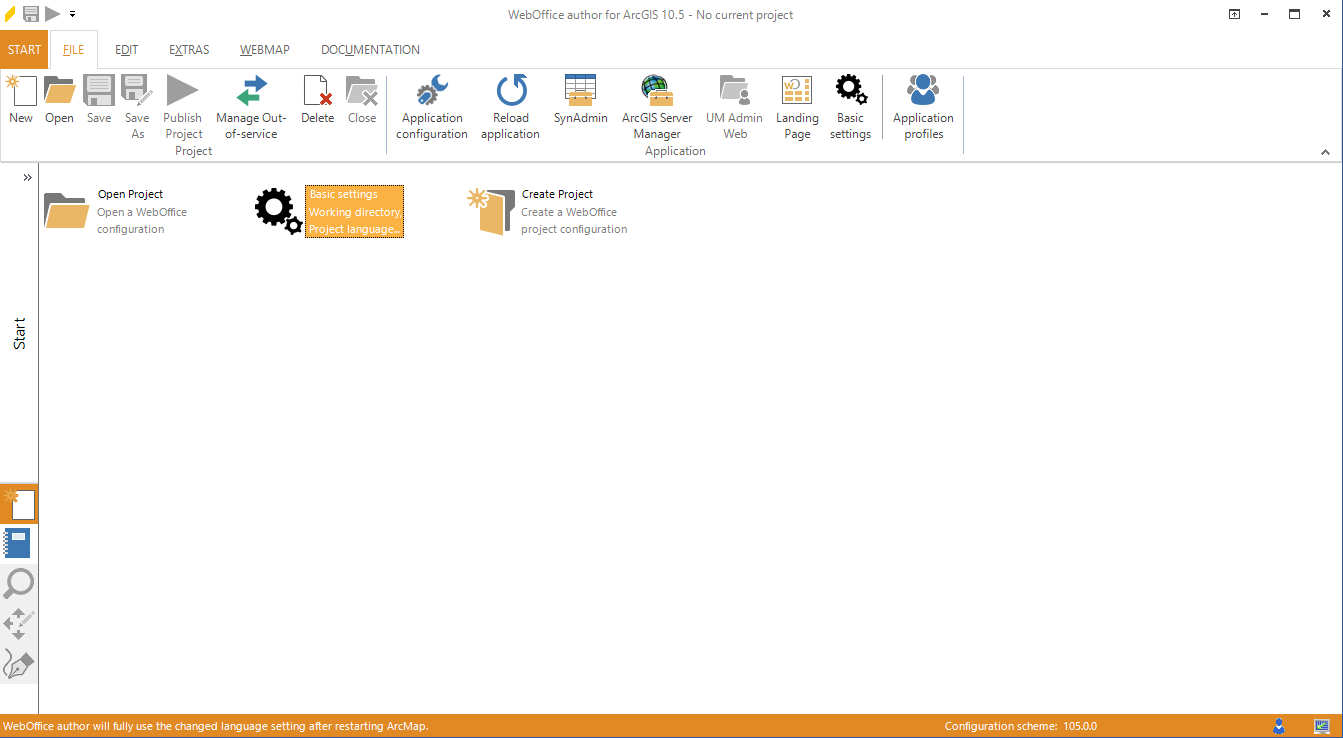The image size is (1343, 738).
Task: Select the search magnifier in the left sidebar
Action: [19, 583]
